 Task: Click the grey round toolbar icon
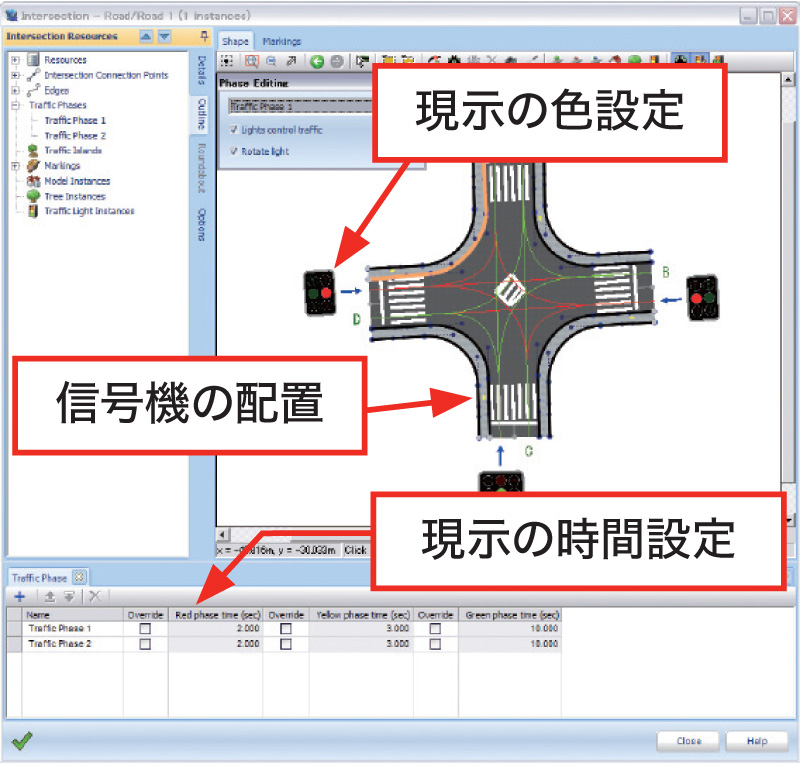pyautogui.click(x=337, y=62)
